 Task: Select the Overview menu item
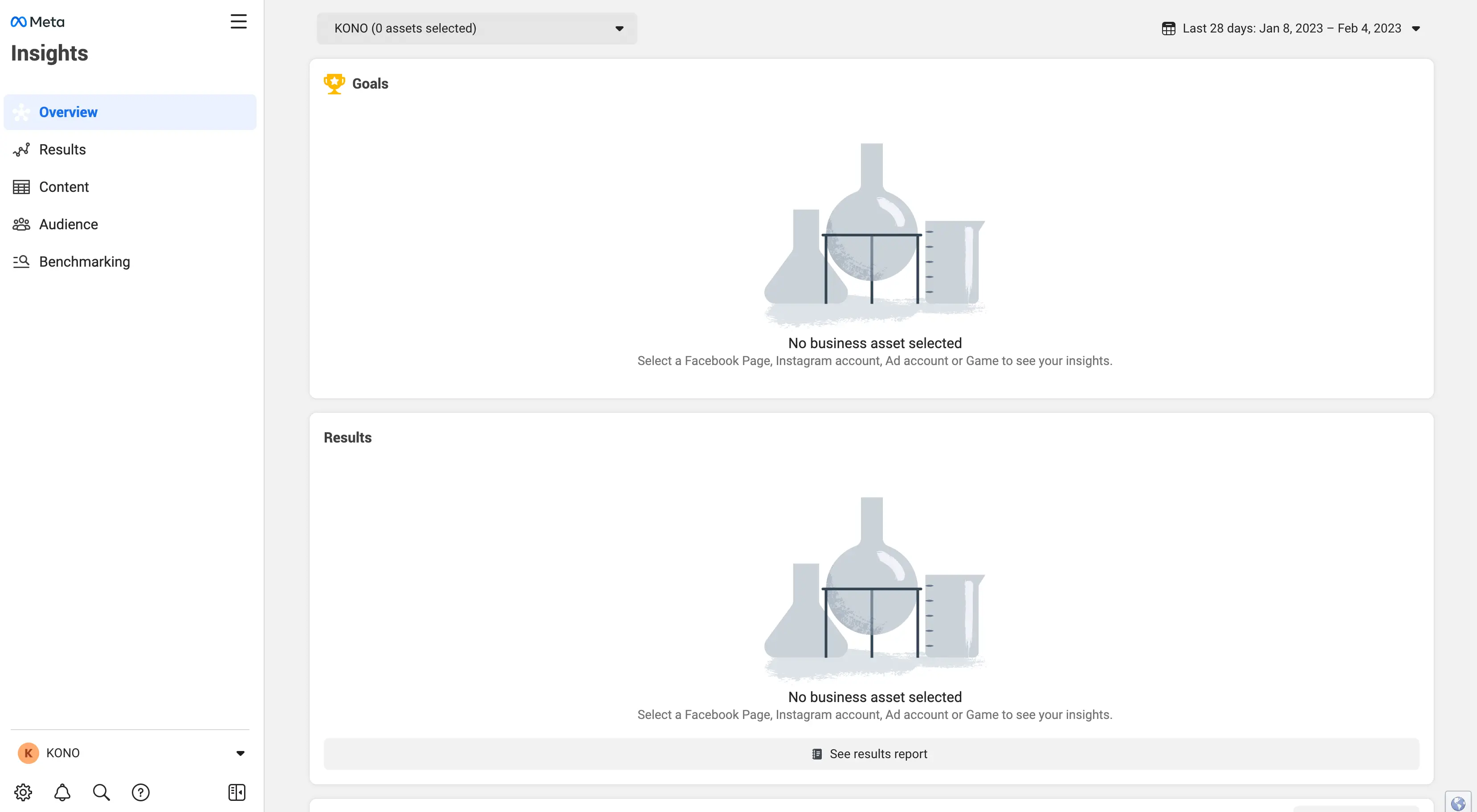(x=68, y=112)
